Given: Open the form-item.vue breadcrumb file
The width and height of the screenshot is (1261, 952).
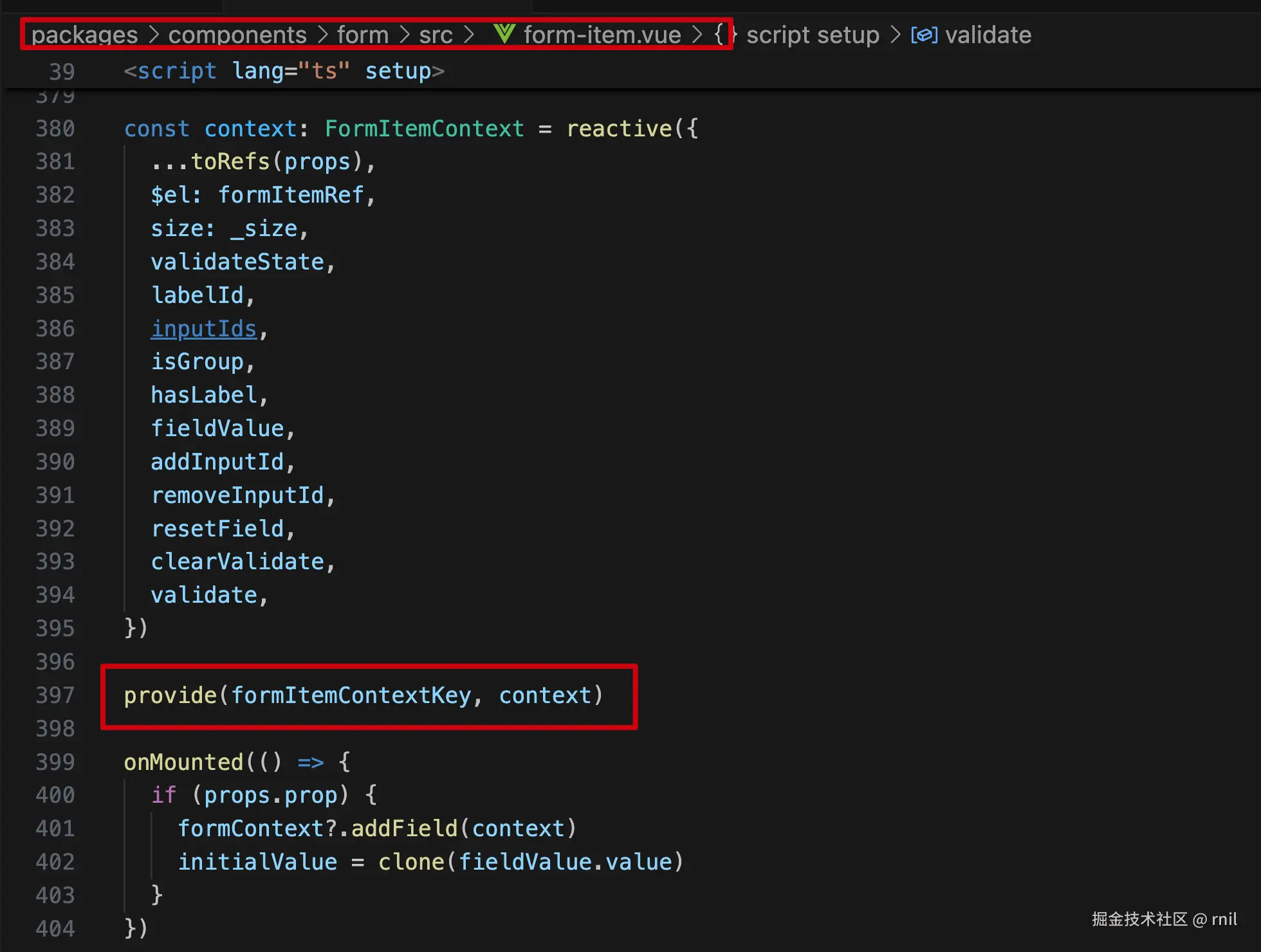Looking at the screenshot, I should click(602, 35).
